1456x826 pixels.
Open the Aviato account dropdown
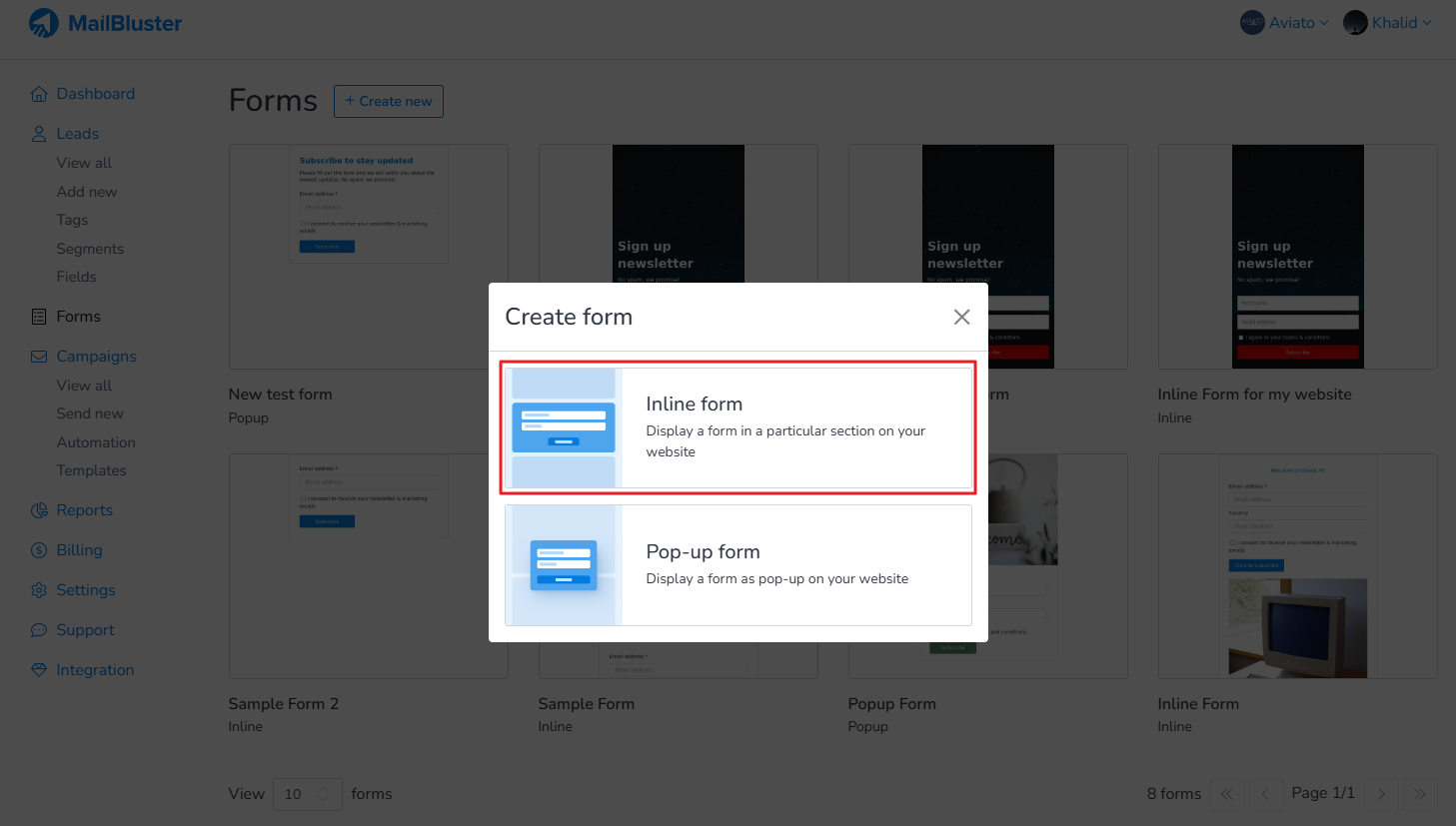point(1284,22)
